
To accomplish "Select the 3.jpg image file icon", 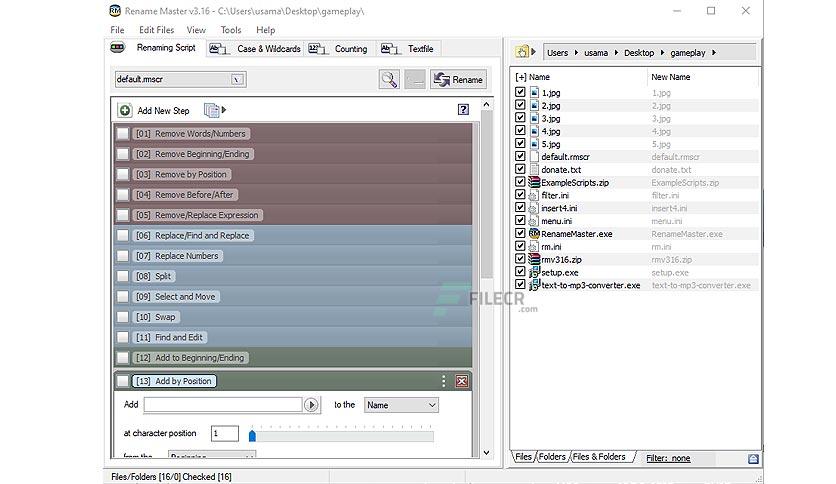I will tap(534, 118).
